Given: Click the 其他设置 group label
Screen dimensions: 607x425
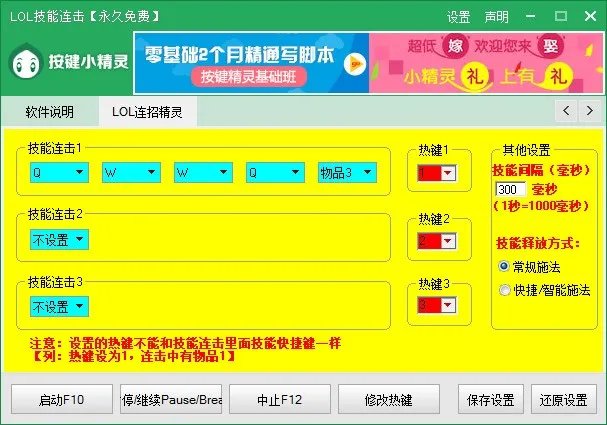Looking at the screenshot, I should (x=526, y=150).
